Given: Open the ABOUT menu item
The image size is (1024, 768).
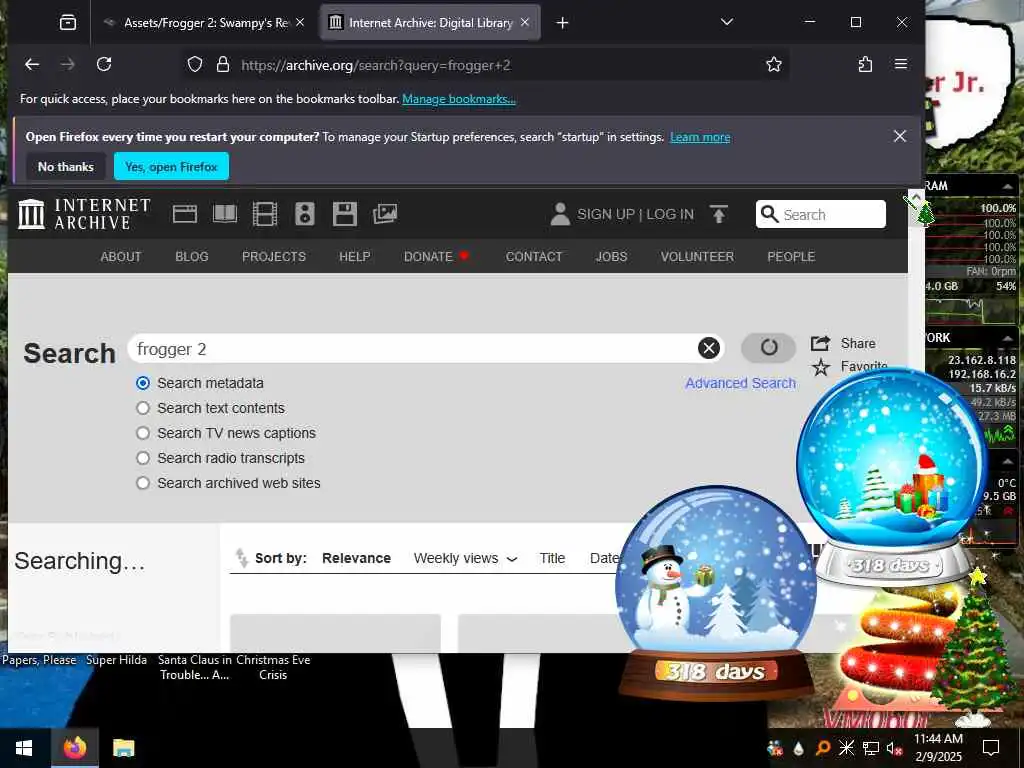Looking at the screenshot, I should 121,257.
